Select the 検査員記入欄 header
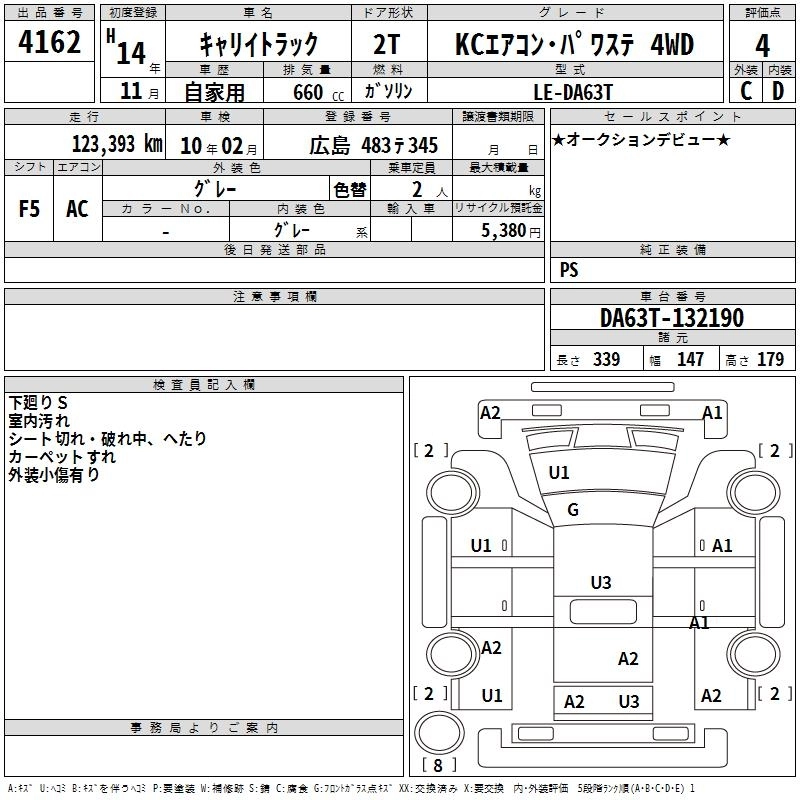The width and height of the screenshot is (800, 800). click(204, 385)
